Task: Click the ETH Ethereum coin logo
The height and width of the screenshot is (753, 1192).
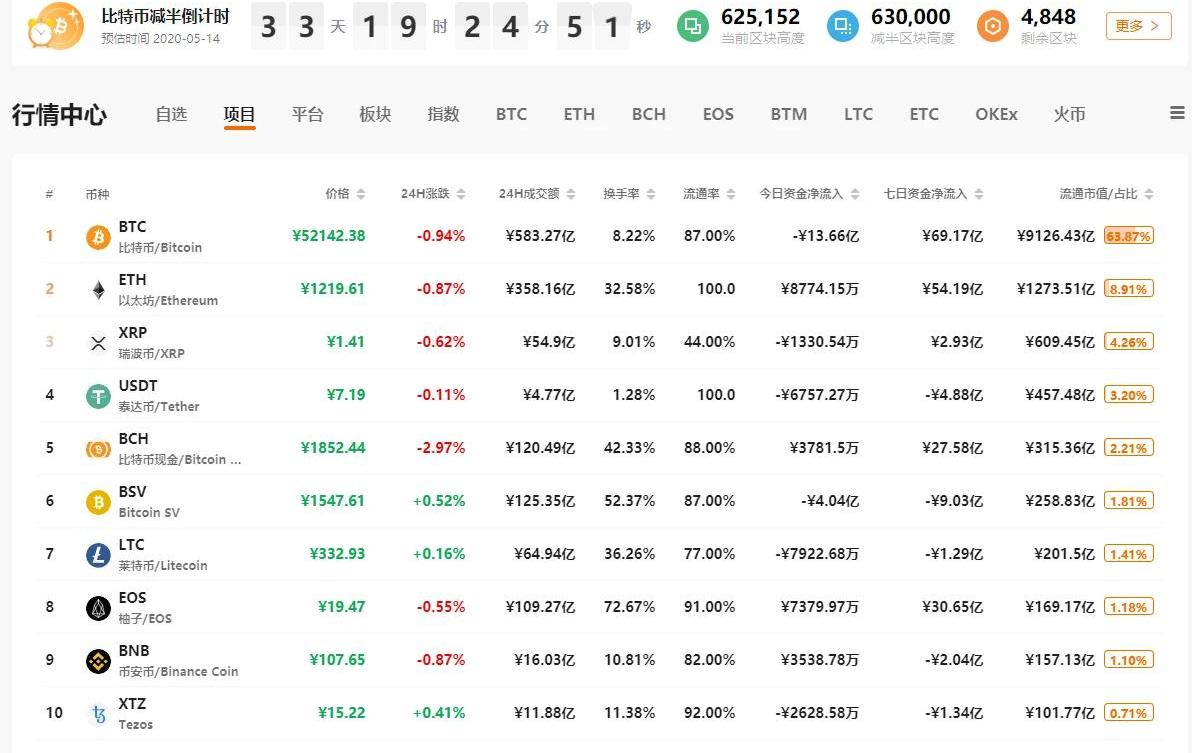Action: 98,289
